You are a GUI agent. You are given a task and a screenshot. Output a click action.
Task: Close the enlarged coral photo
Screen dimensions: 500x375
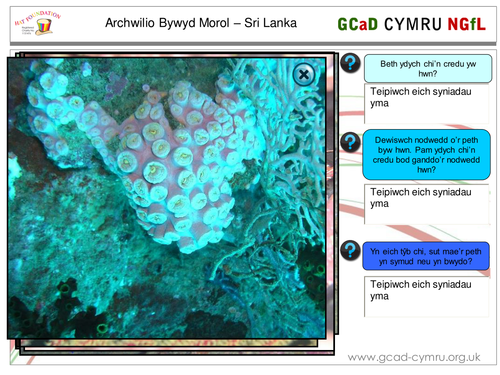click(x=304, y=75)
